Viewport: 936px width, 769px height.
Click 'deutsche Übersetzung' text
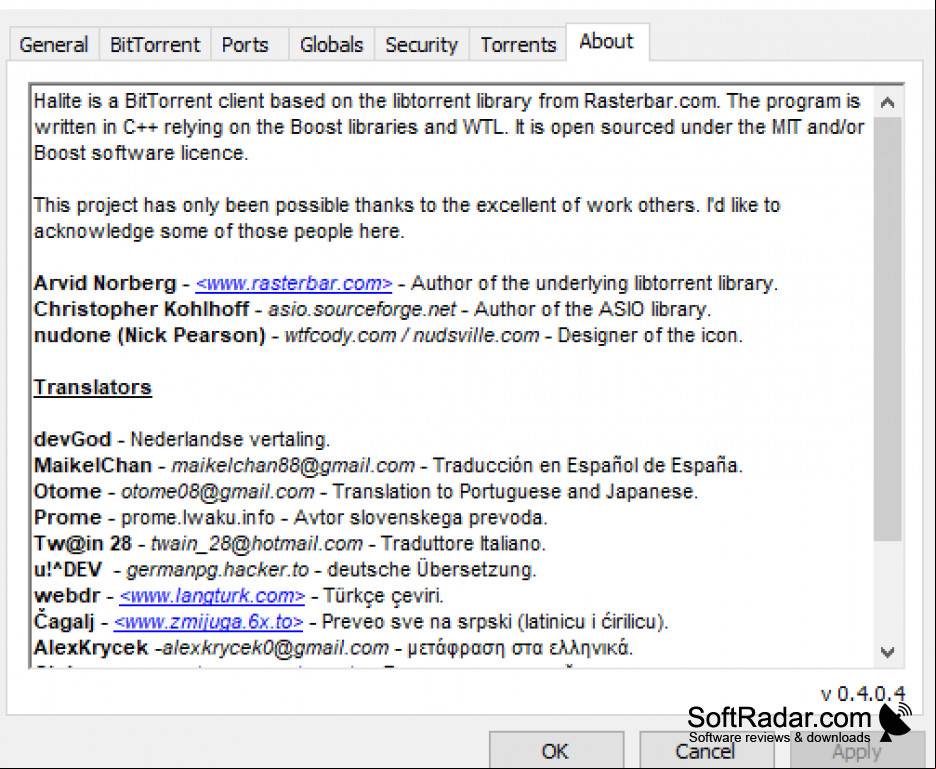pos(432,570)
